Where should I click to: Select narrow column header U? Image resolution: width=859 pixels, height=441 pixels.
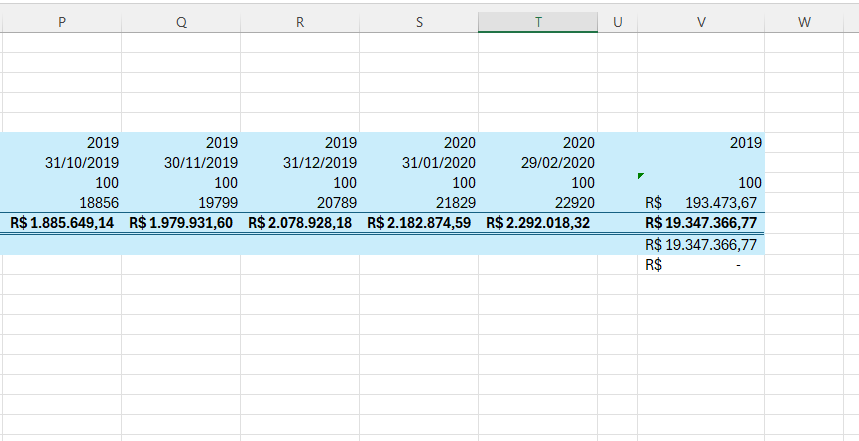tap(617, 22)
